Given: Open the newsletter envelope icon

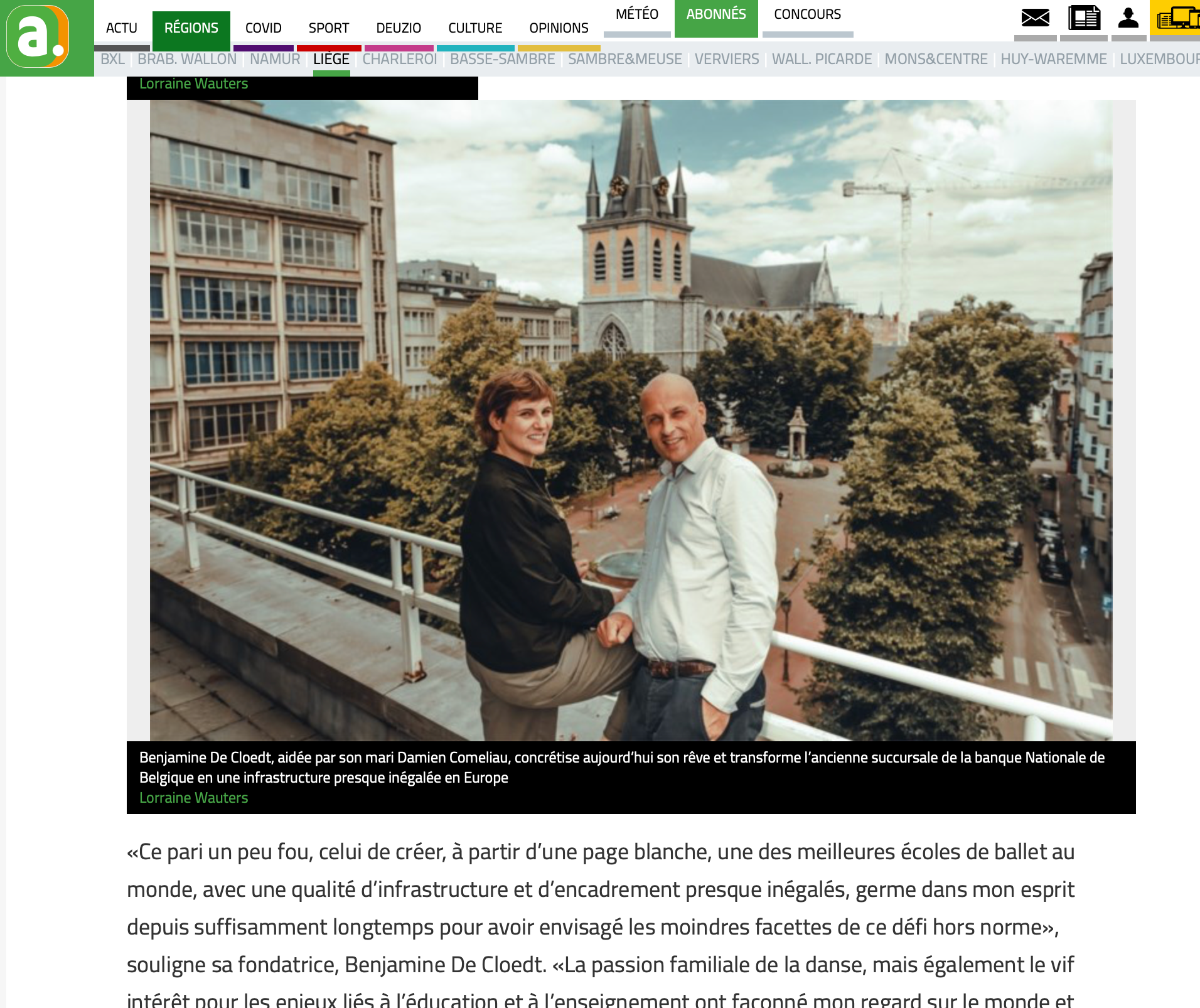Looking at the screenshot, I should pos(1035,18).
